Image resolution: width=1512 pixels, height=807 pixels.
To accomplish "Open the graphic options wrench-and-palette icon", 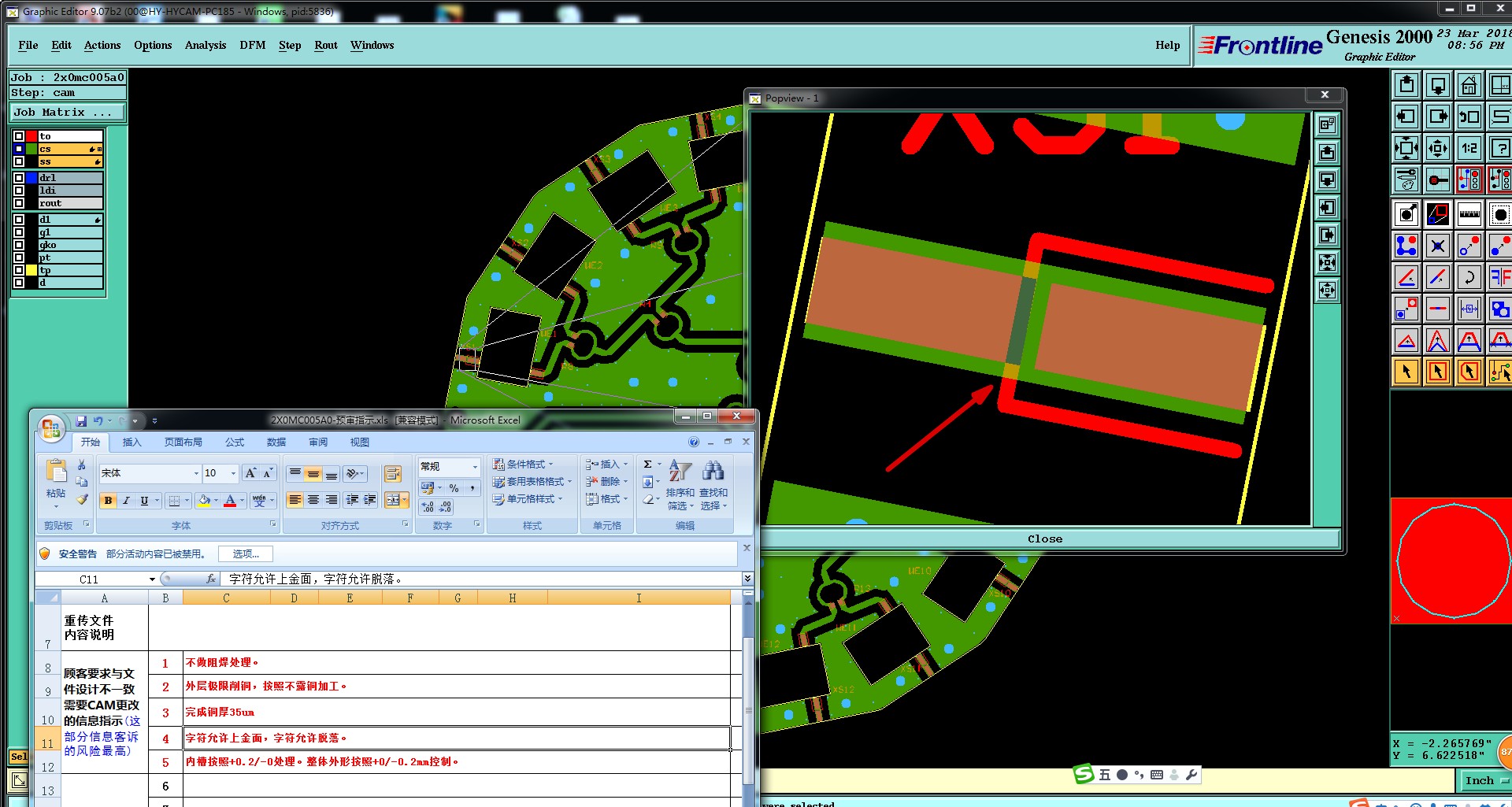I will (1406, 180).
